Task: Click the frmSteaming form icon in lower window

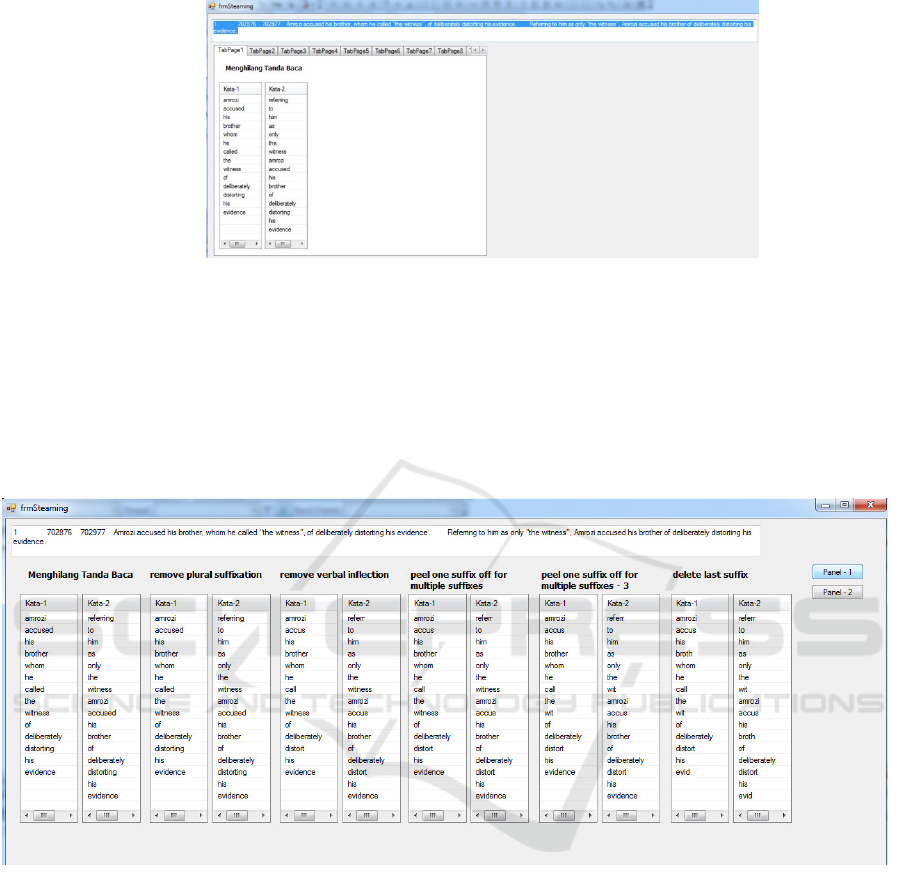Action: (x=12, y=508)
